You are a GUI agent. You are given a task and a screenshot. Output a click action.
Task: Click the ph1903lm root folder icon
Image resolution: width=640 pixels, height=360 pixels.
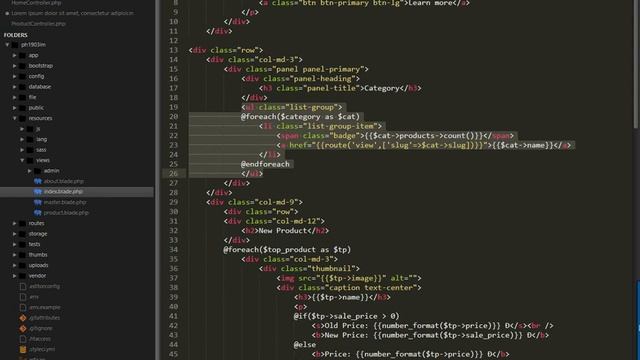(15, 44)
